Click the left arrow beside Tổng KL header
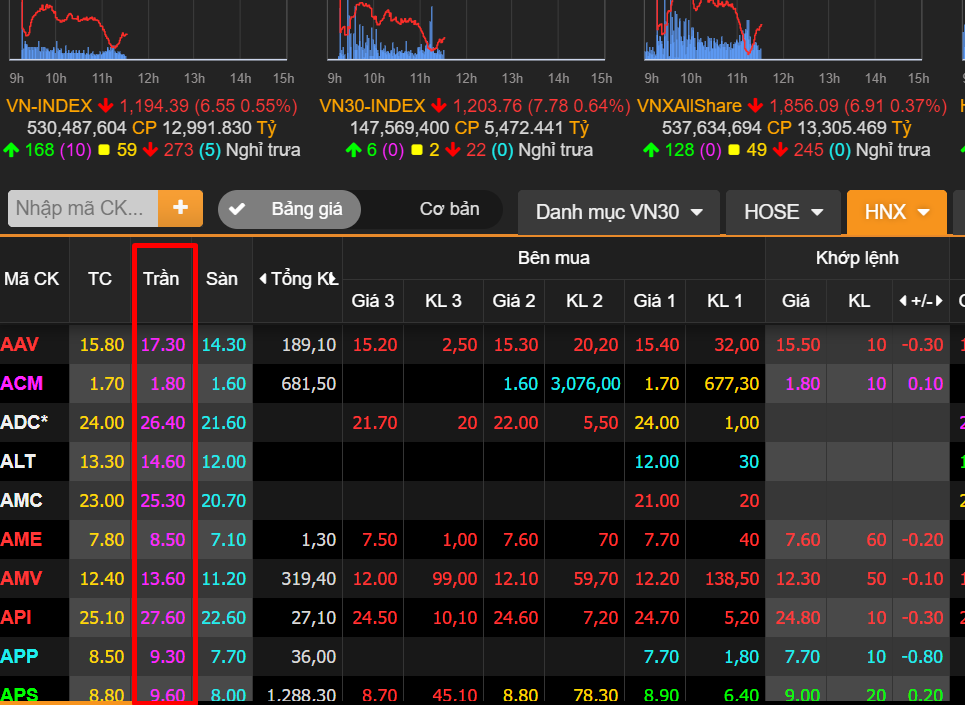 (x=263, y=279)
